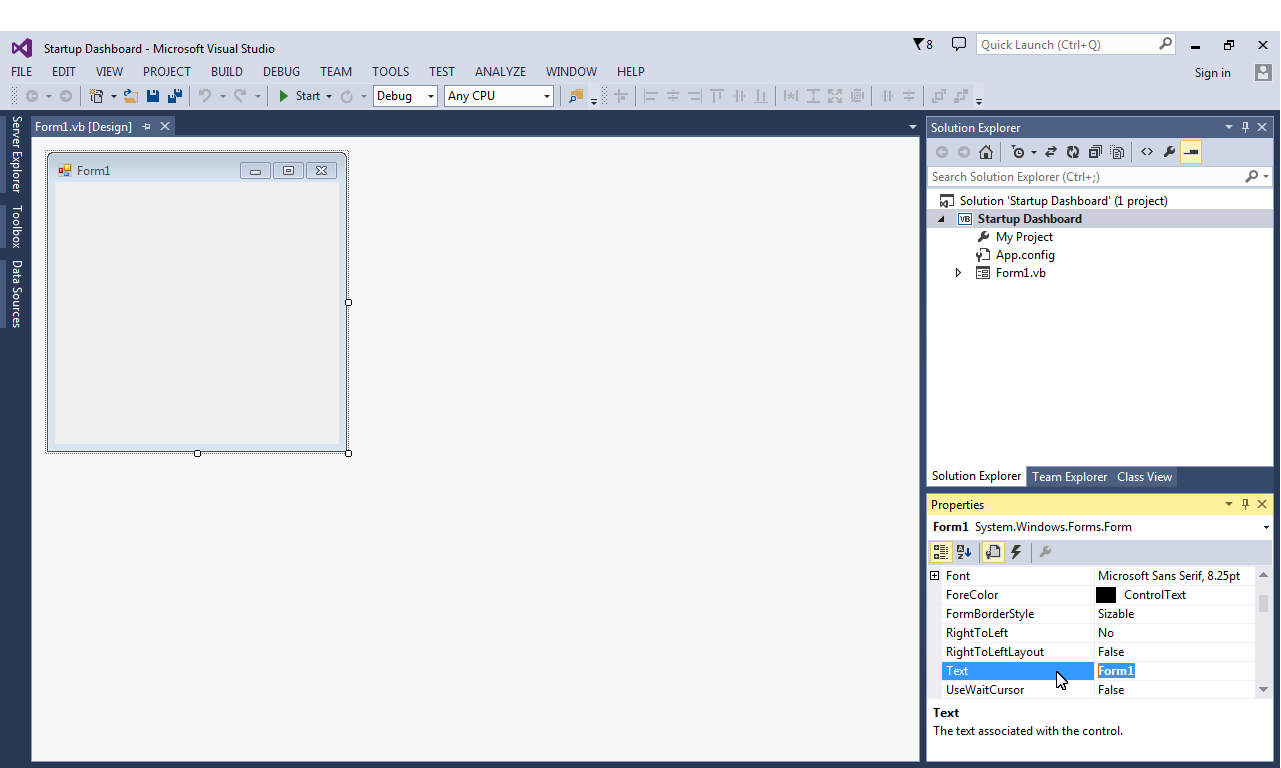Open the Data Sources side tab

[x=16, y=294]
